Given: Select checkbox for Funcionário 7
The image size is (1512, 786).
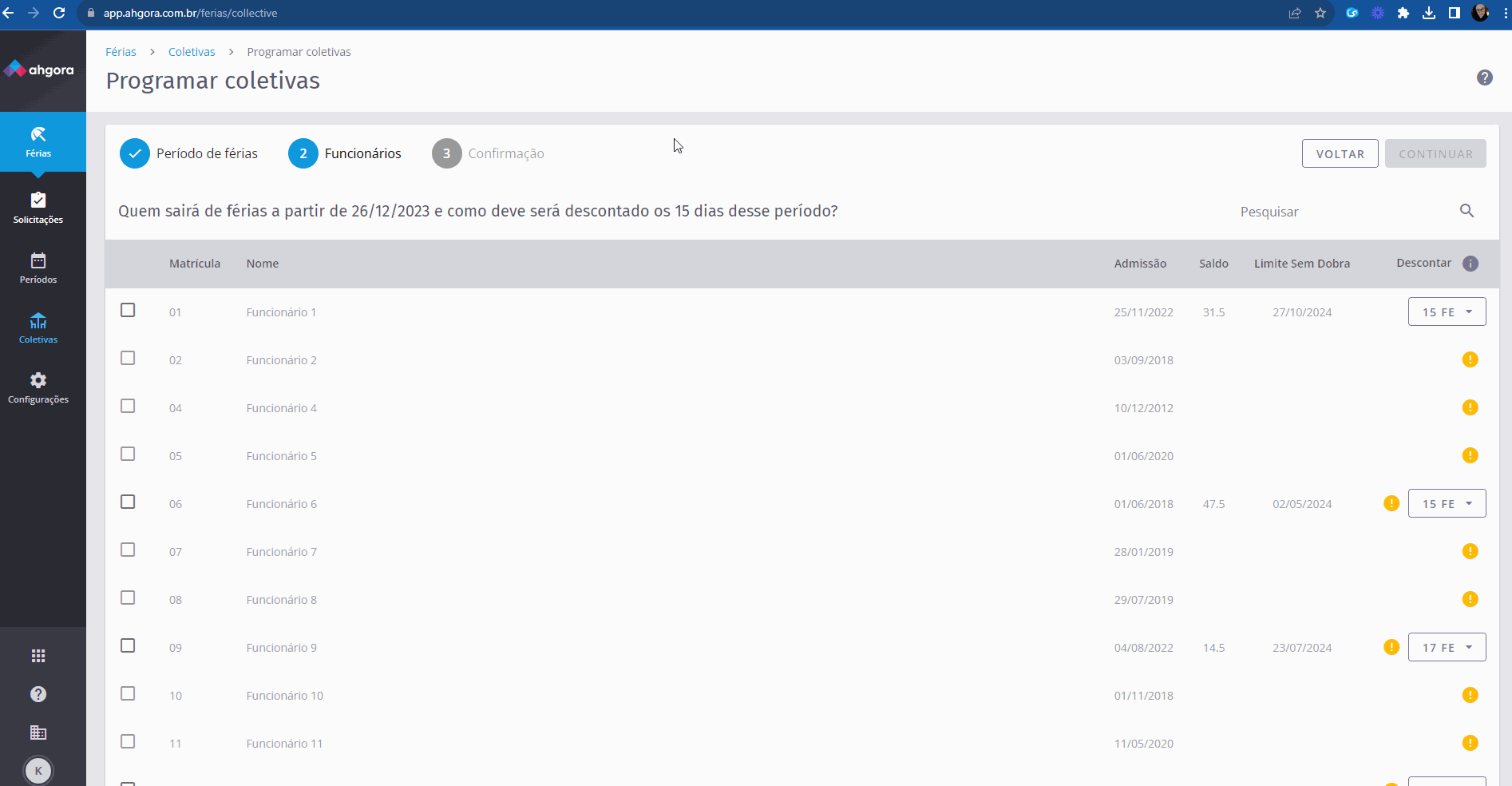Looking at the screenshot, I should coord(128,550).
